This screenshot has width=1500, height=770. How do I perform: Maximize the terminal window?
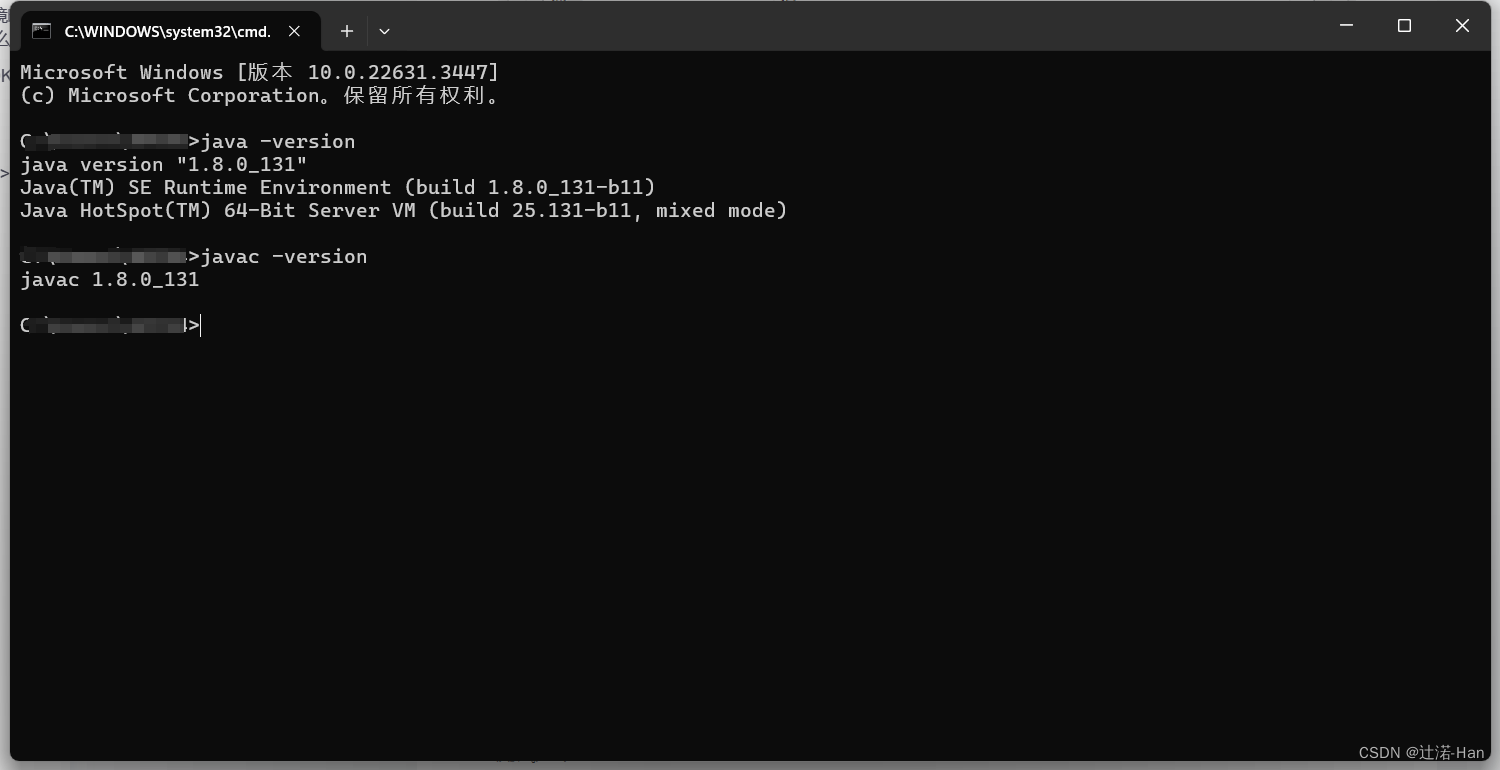[1404, 25]
